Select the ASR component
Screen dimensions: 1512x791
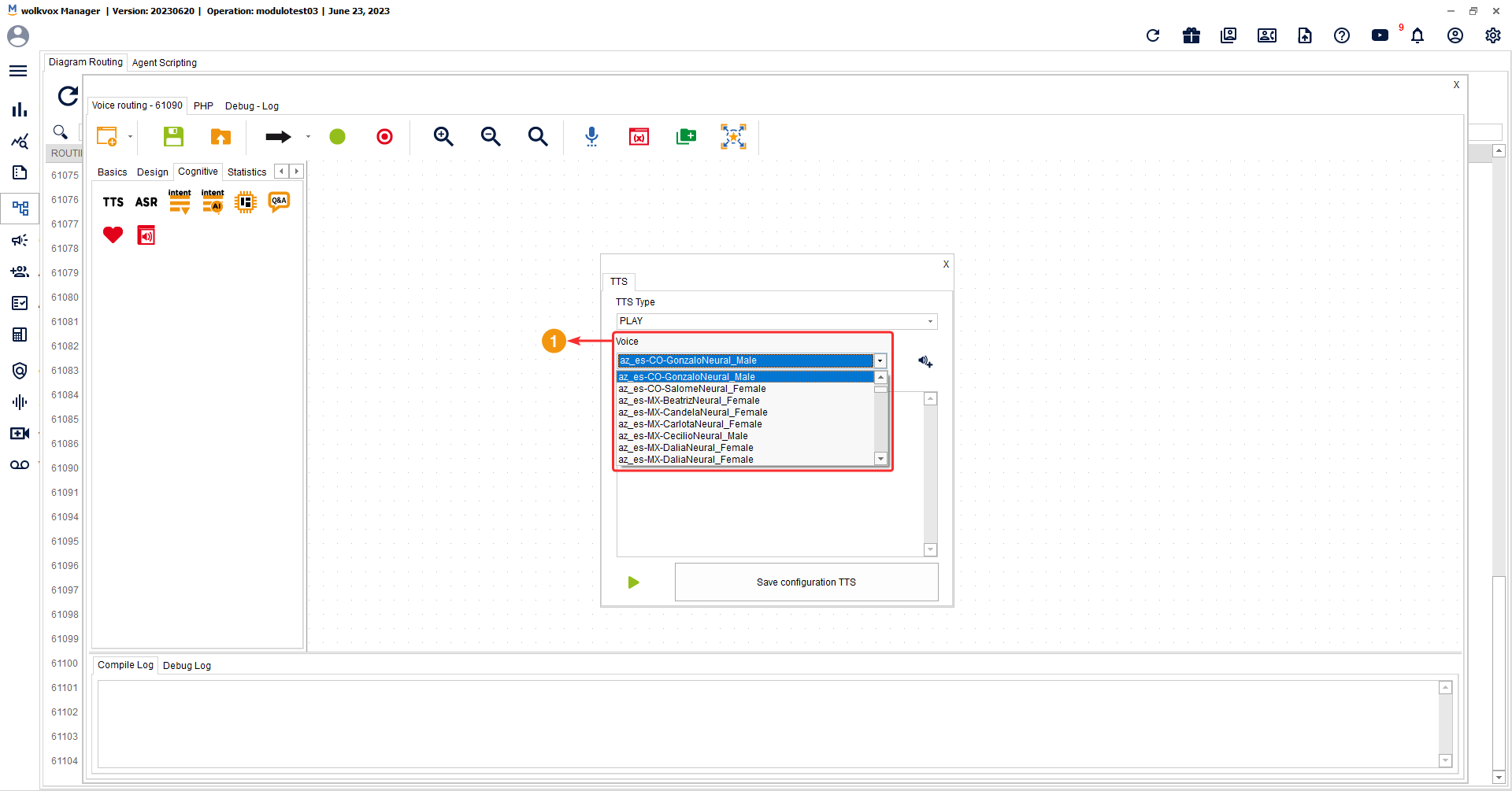pos(146,202)
